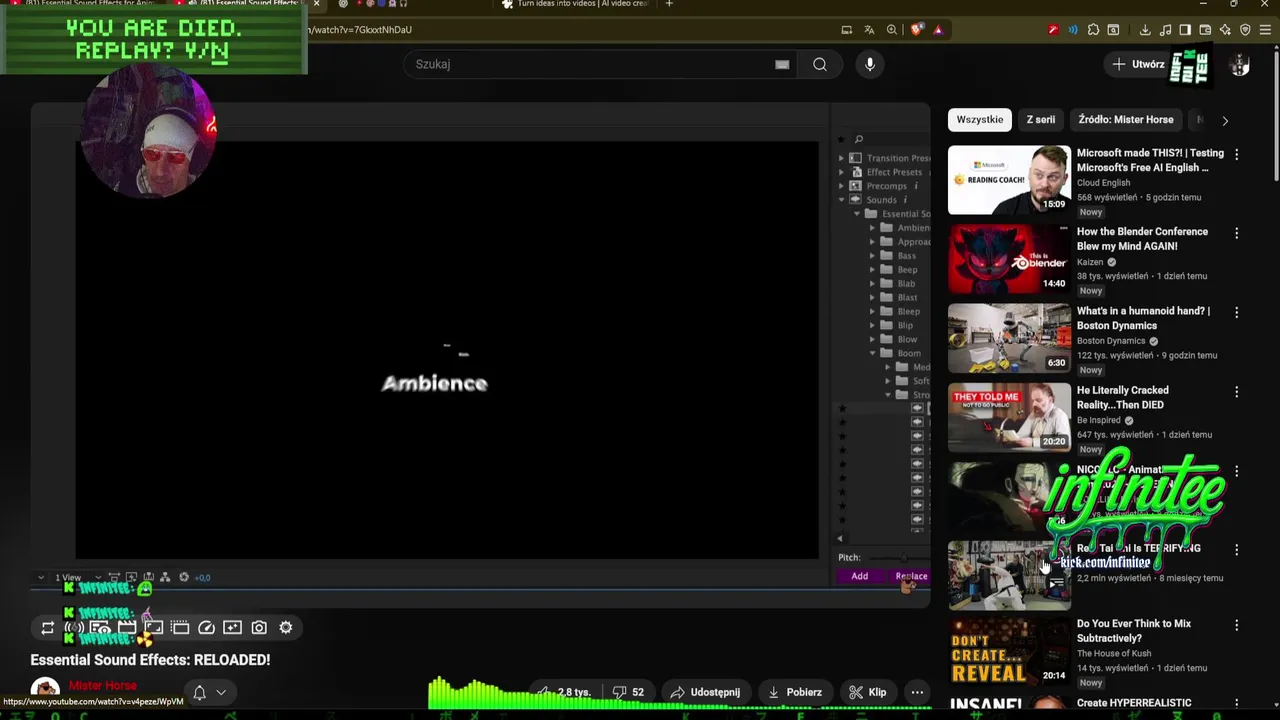This screenshot has width=1280, height=720.
Task: Open Brave Rewards triangle icon
Action: tap(938, 30)
